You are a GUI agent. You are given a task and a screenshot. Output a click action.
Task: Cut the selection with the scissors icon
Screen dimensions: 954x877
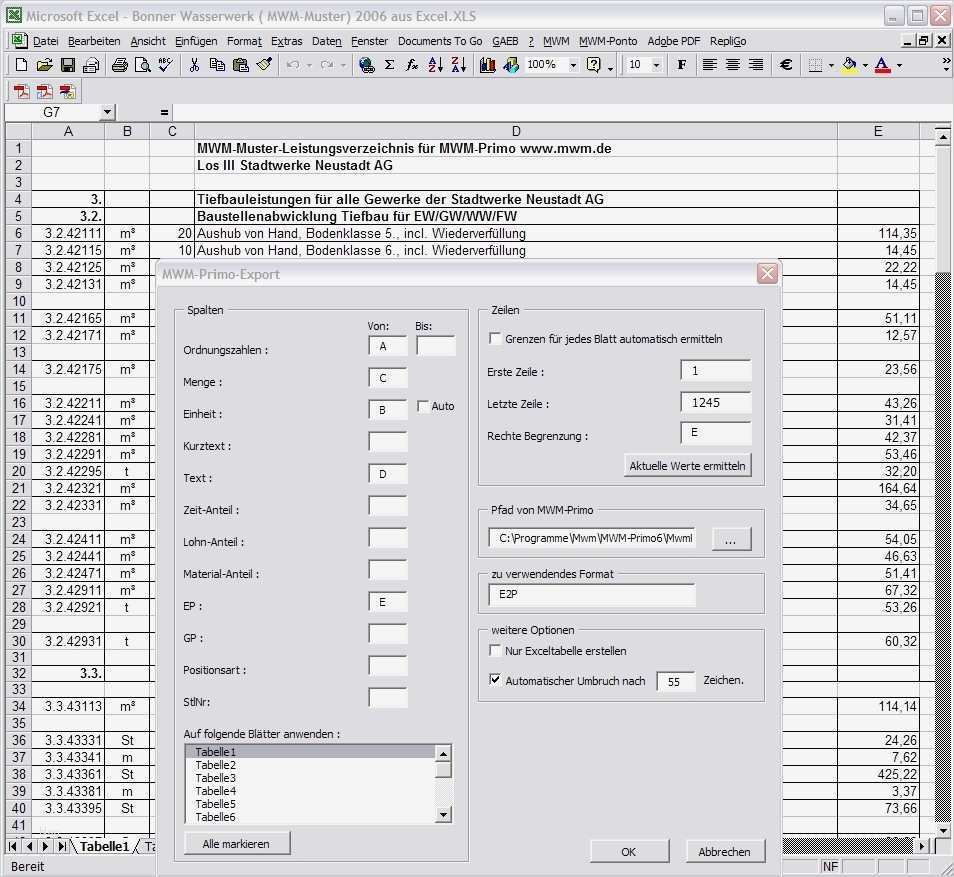(x=194, y=65)
